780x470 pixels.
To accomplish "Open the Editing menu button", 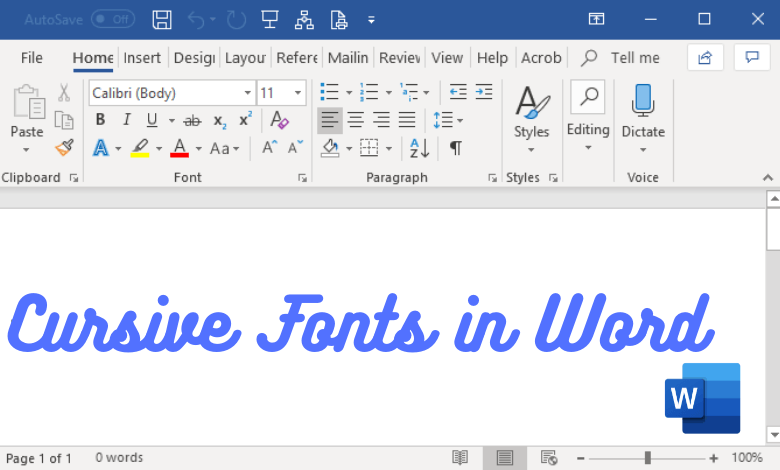I will tap(588, 116).
